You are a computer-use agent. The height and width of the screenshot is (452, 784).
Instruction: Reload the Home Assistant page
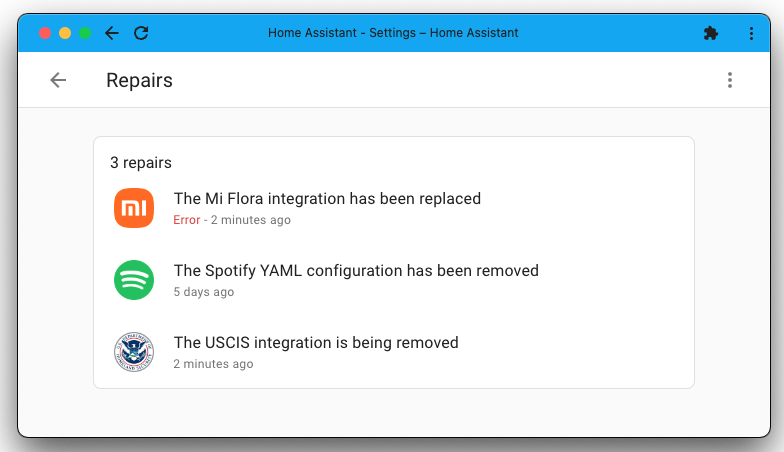pos(141,33)
